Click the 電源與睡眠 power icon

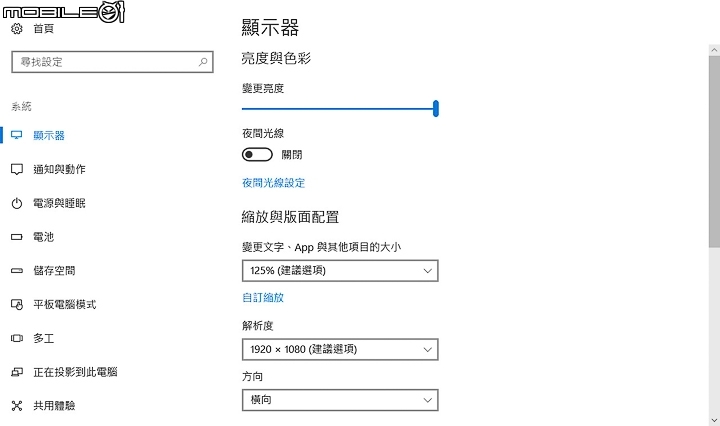pyautogui.click(x=17, y=203)
